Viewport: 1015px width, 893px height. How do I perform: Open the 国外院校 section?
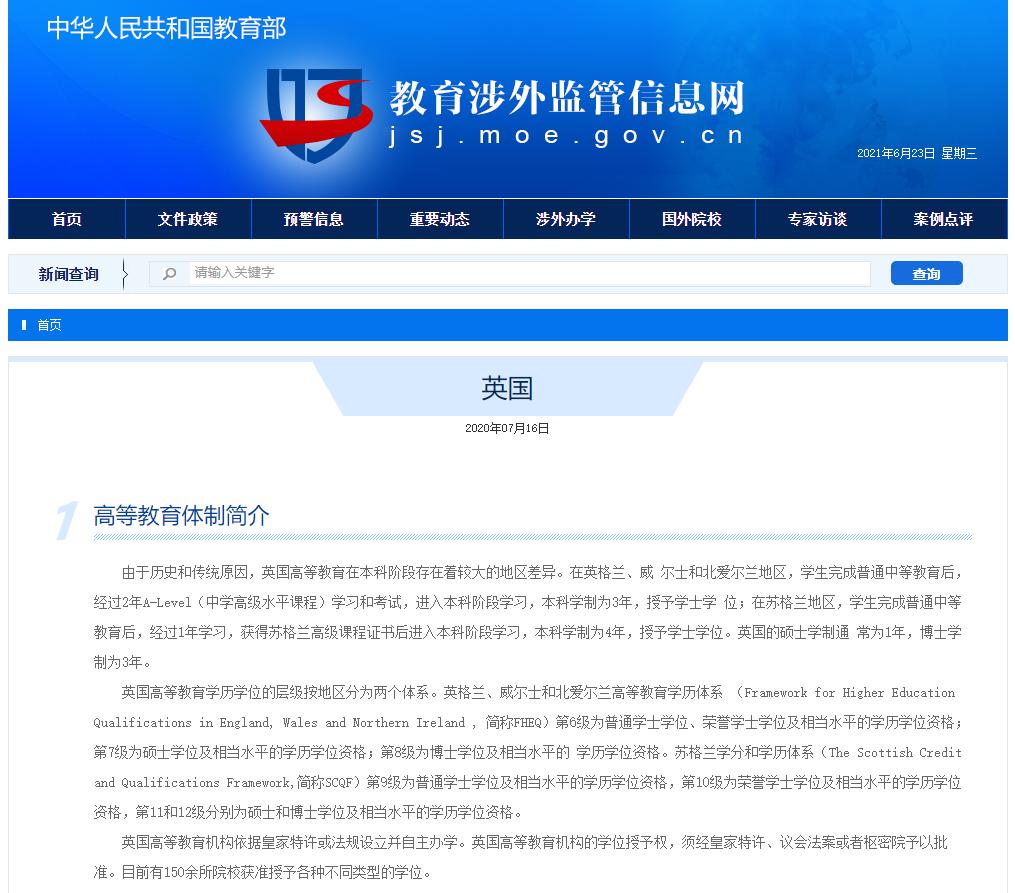point(691,218)
